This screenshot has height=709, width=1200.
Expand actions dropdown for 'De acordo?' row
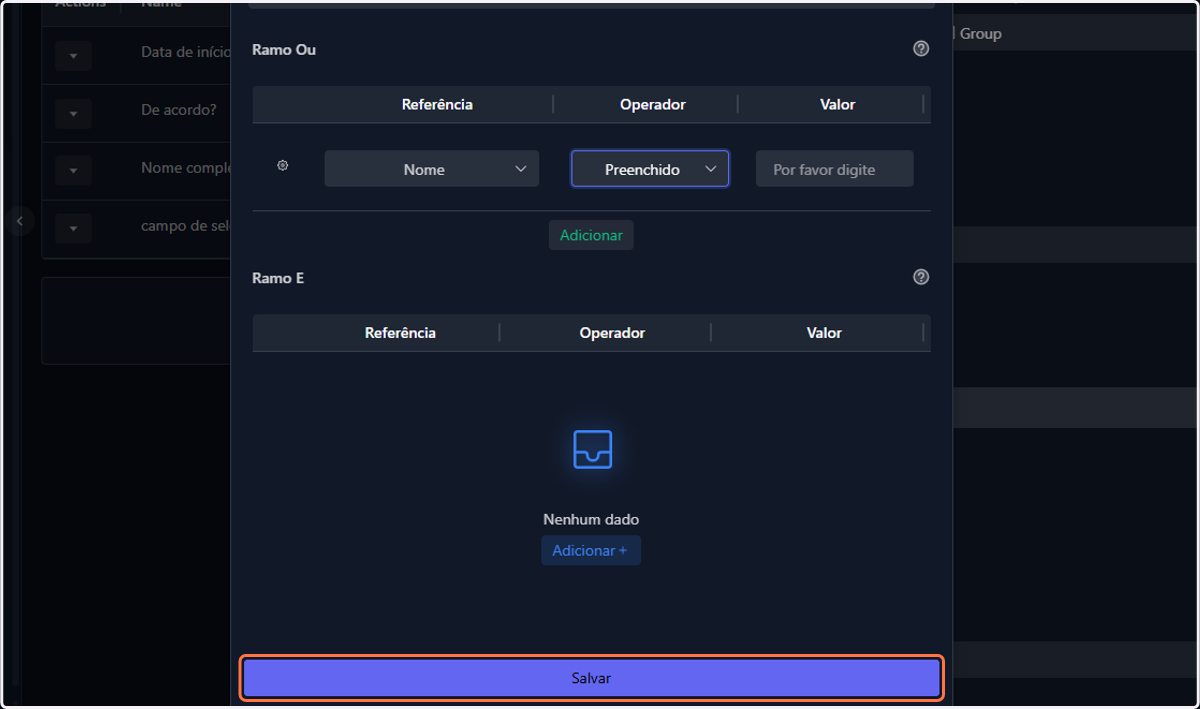74,114
